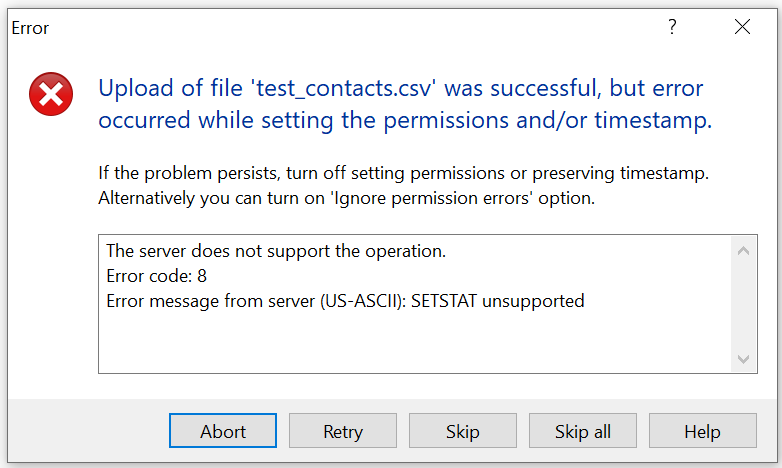Click the question mark help icon in title bar

[x=672, y=26]
